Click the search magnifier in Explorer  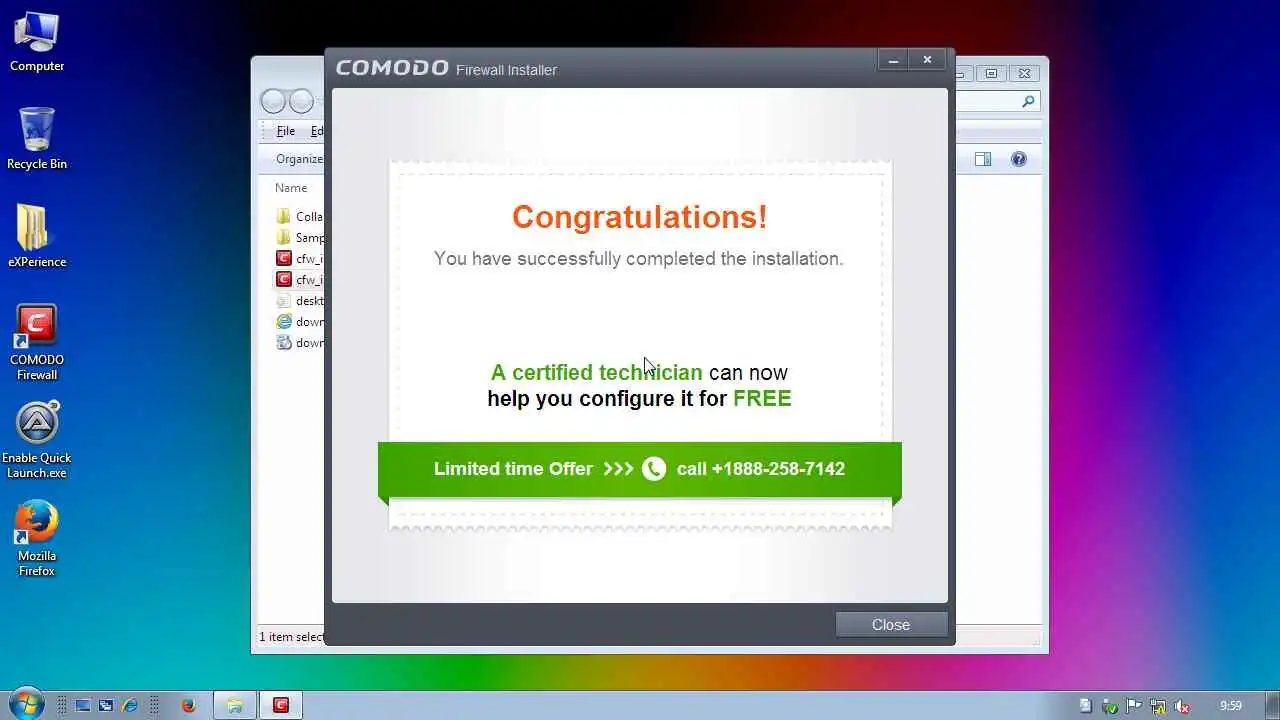(x=1027, y=101)
